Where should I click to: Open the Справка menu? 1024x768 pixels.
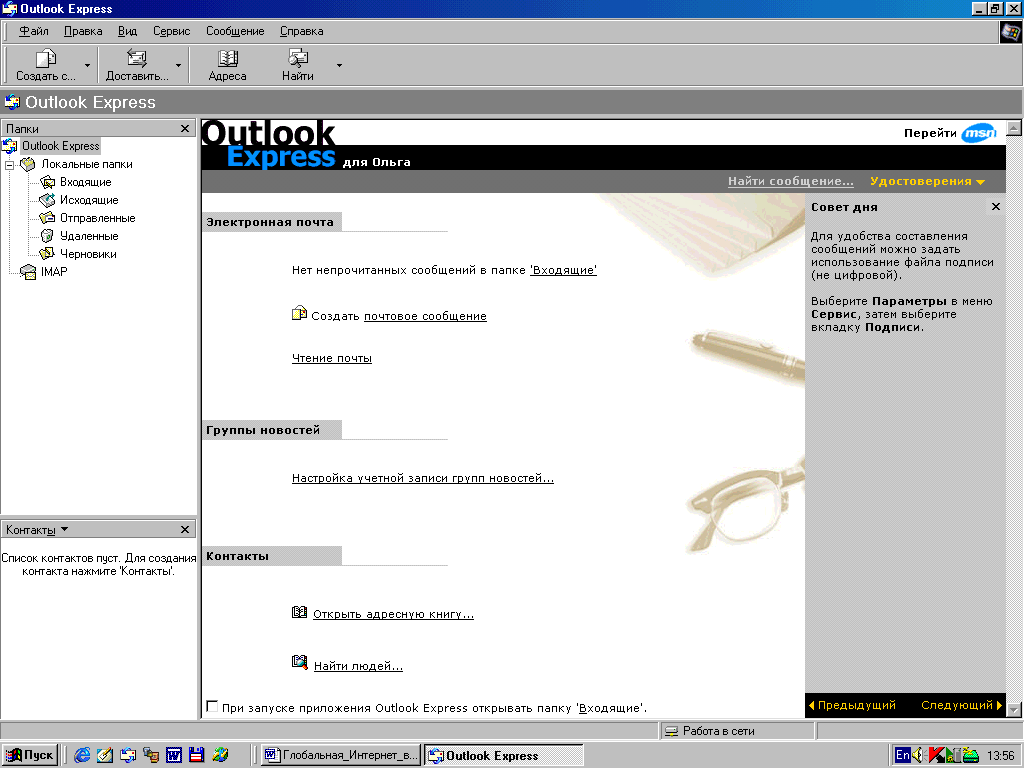(301, 31)
